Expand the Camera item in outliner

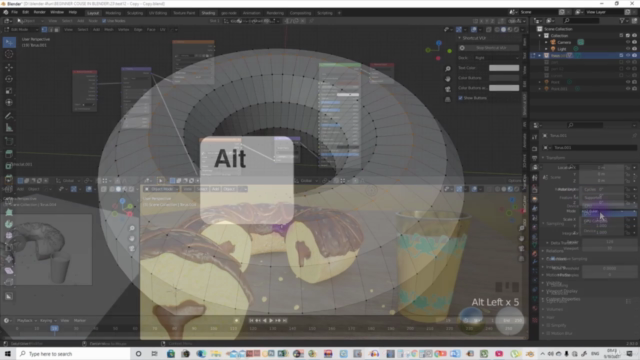[x=547, y=42]
